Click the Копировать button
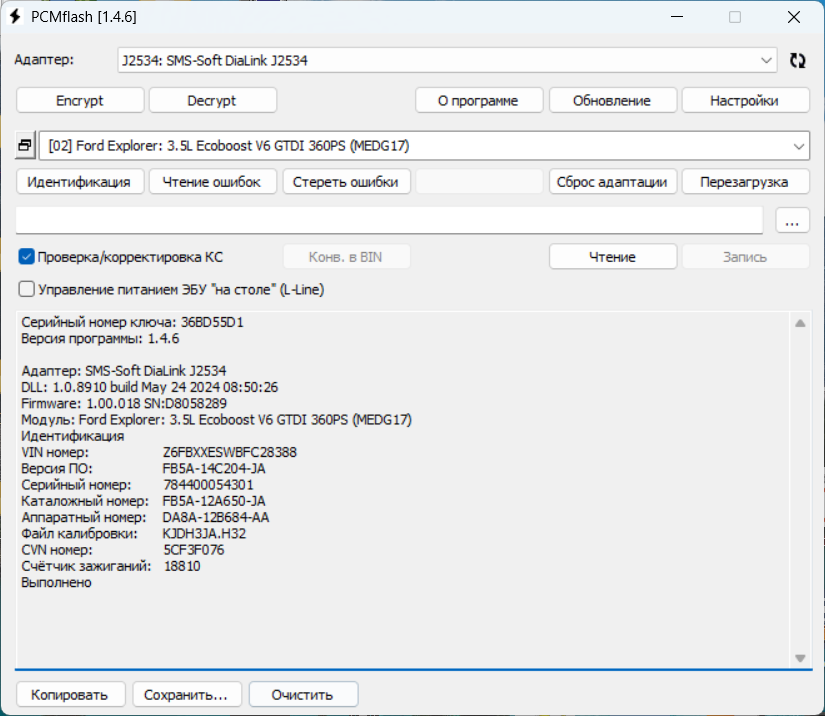The width and height of the screenshot is (825, 716). click(x=71, y=694)
